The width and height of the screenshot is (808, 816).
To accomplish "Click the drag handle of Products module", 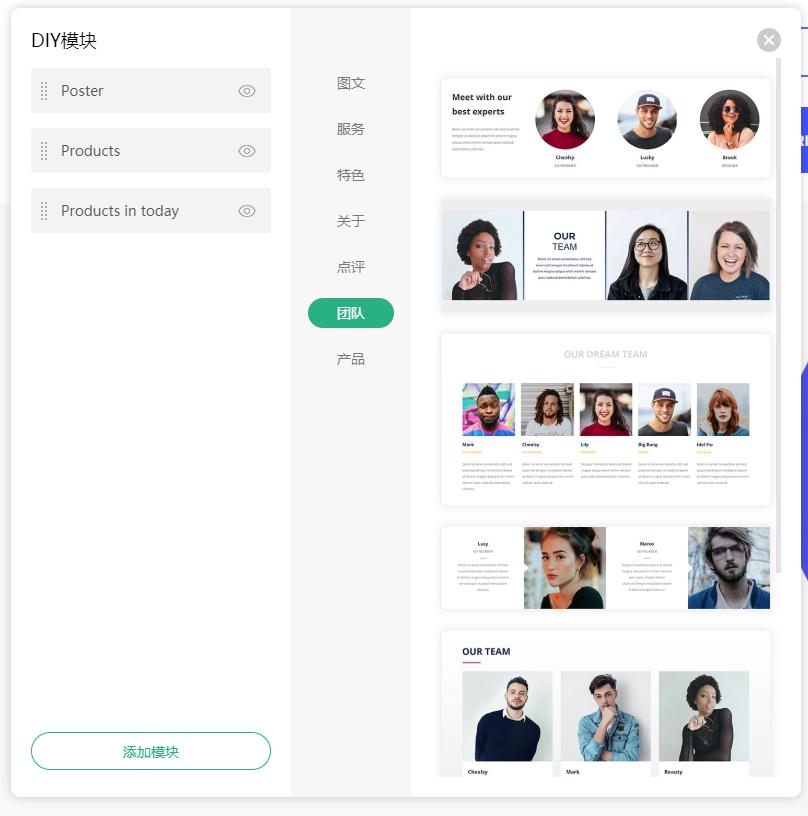I will (44, 151).
